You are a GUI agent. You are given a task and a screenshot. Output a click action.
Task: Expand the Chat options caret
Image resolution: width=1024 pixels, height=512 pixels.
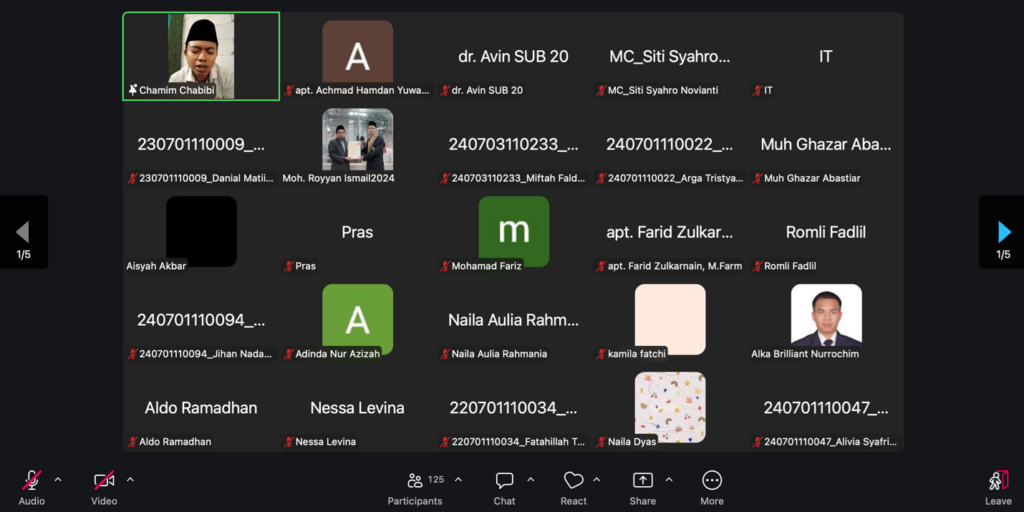(530, 480)
